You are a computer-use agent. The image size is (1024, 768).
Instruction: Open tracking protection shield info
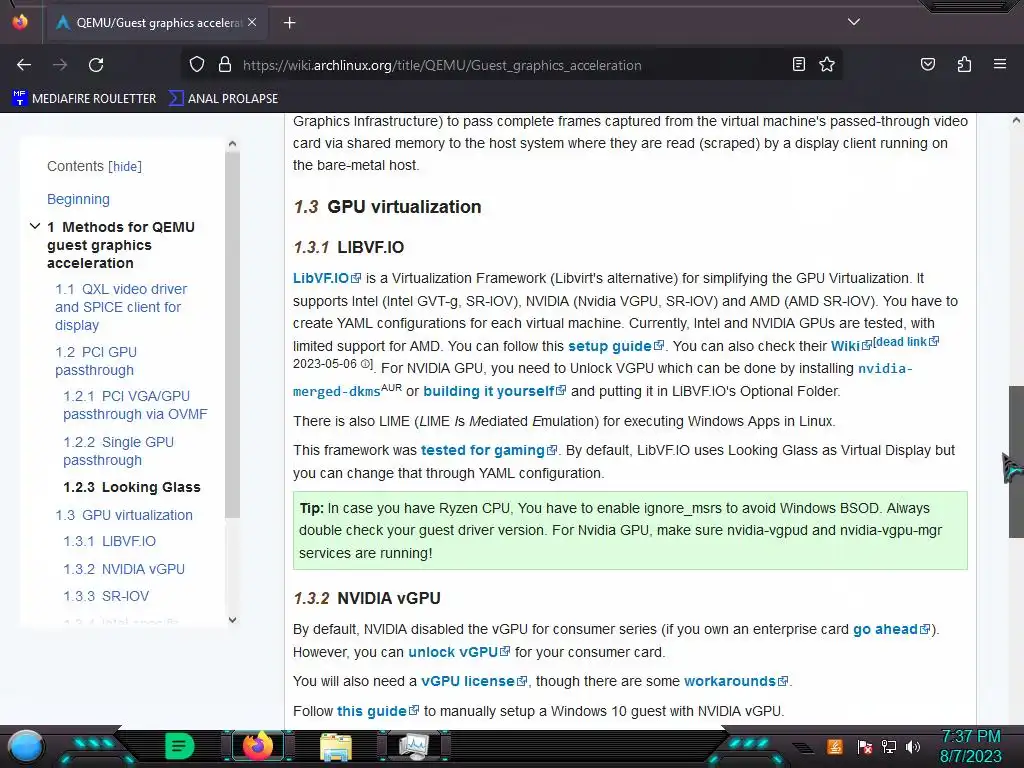tap(197, 65)
